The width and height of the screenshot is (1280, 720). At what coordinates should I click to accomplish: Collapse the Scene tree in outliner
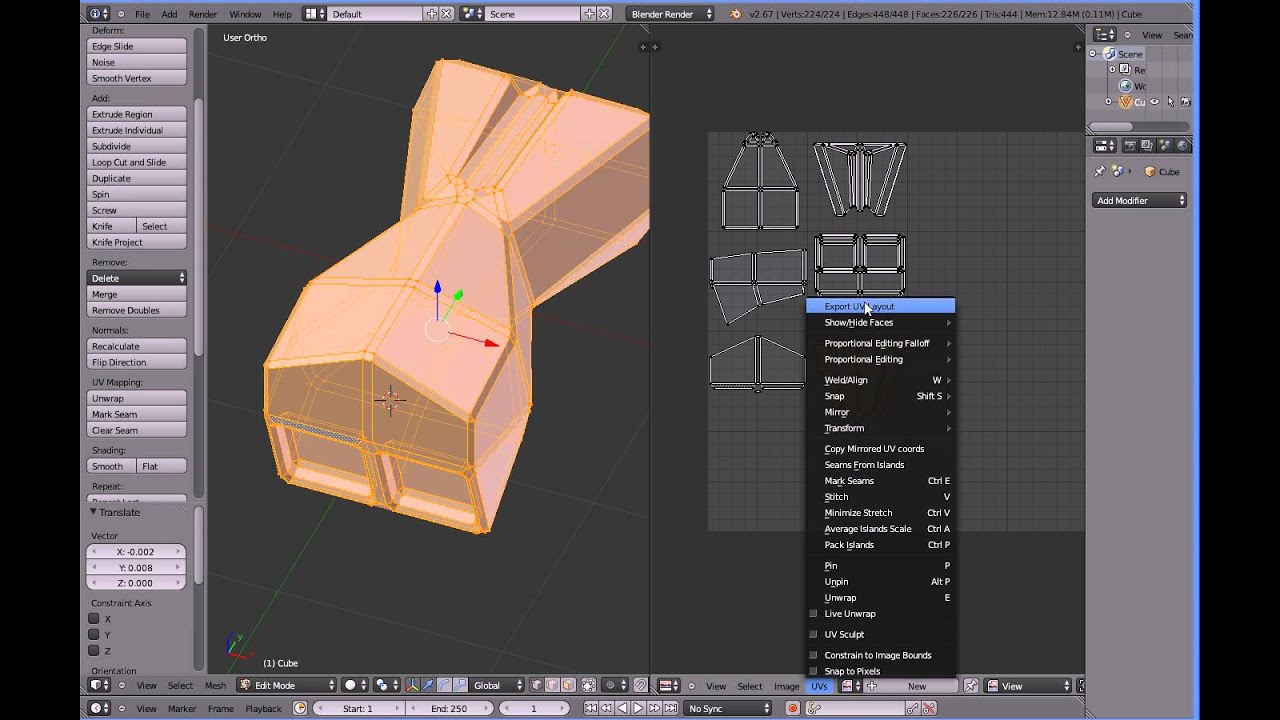coord(1092,54)
